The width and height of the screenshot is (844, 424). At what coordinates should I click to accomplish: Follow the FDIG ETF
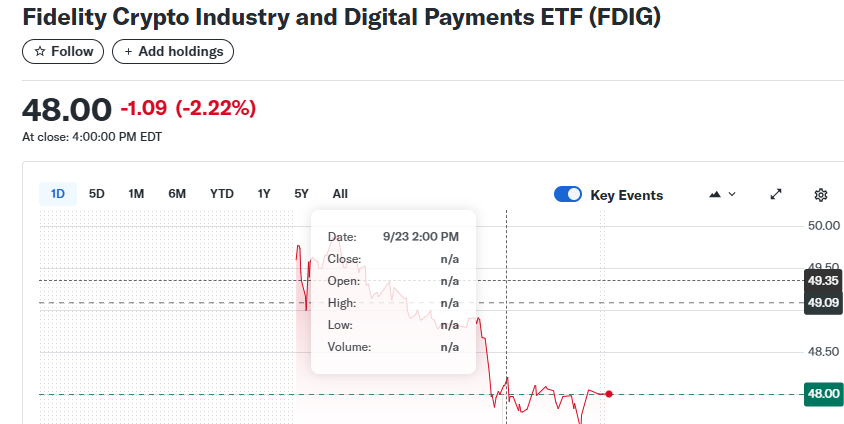click(x=63, y=51)
